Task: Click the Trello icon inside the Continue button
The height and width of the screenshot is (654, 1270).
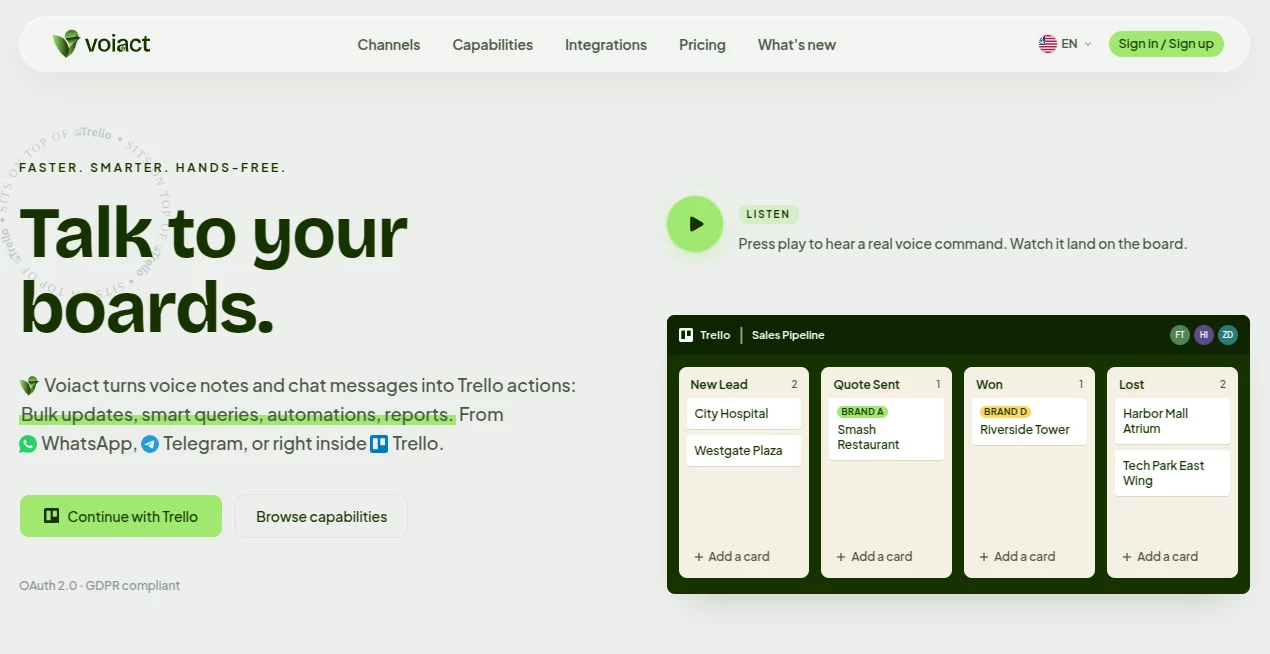Action: (52, 516)
